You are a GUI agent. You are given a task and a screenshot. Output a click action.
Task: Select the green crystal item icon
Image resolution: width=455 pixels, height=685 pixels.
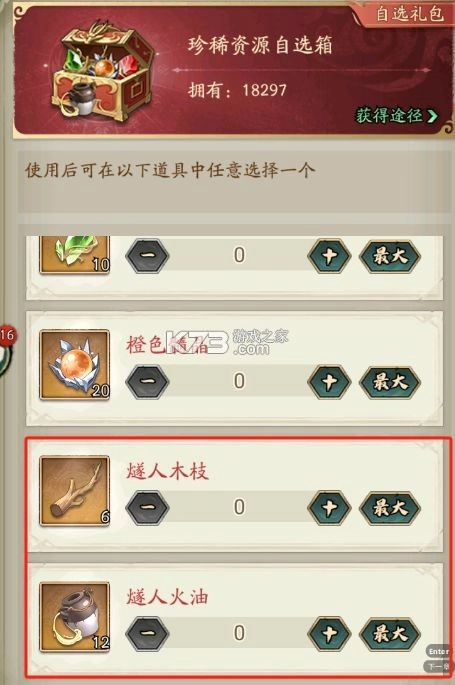click(75, 255)
